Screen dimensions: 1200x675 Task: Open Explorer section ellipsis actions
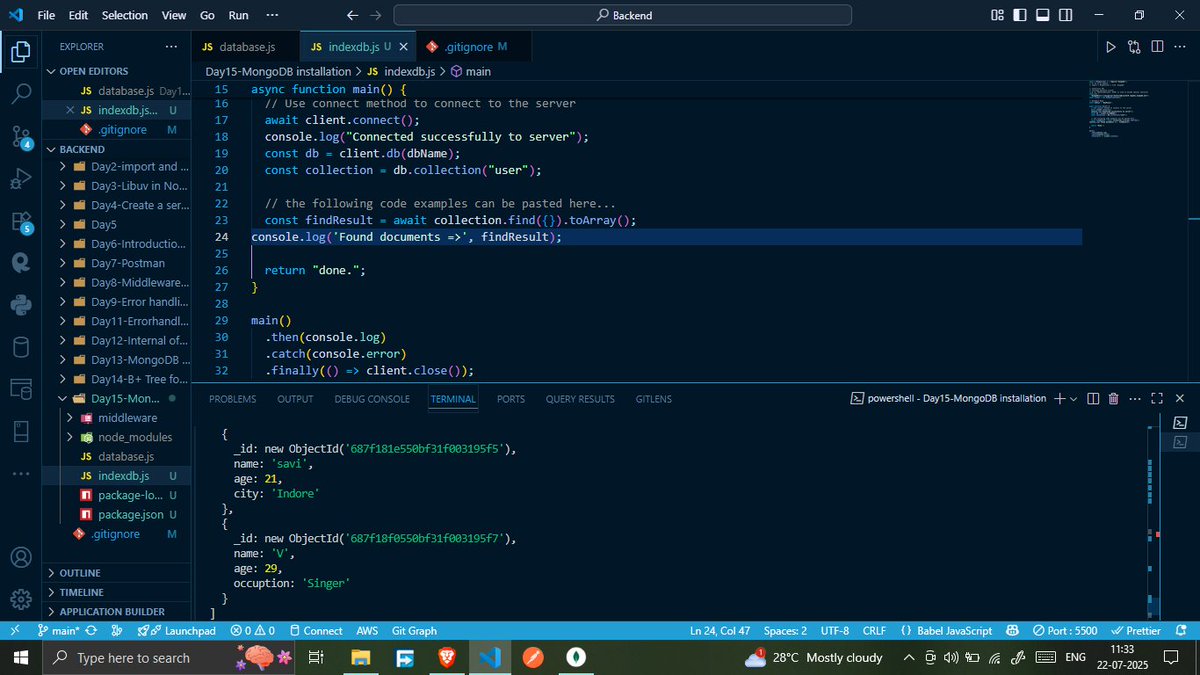tap(172, 47)
